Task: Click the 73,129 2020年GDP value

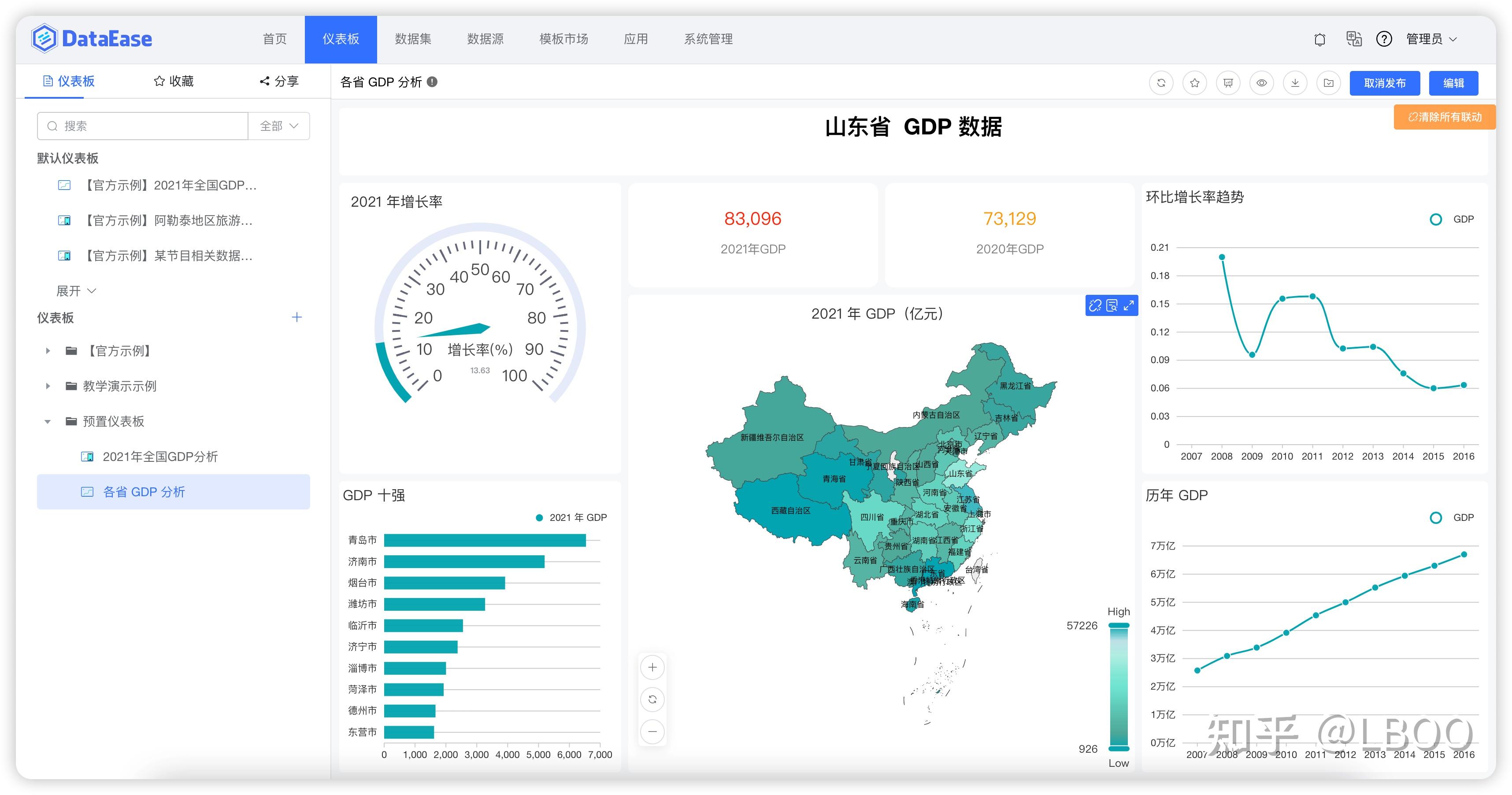Action: point(1010,219)
